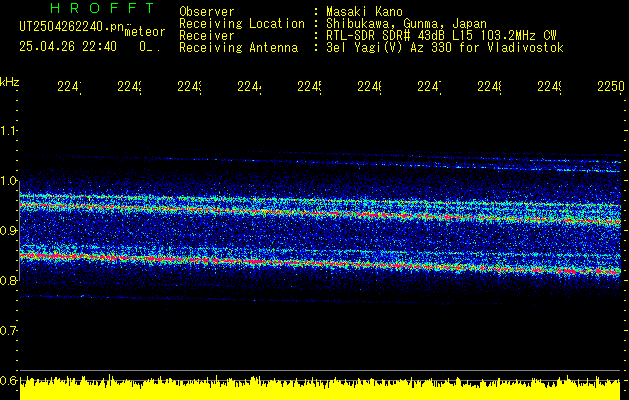Click the lower red signal trace near 0.85 kHz
The image size is (629, 400).
321,264
